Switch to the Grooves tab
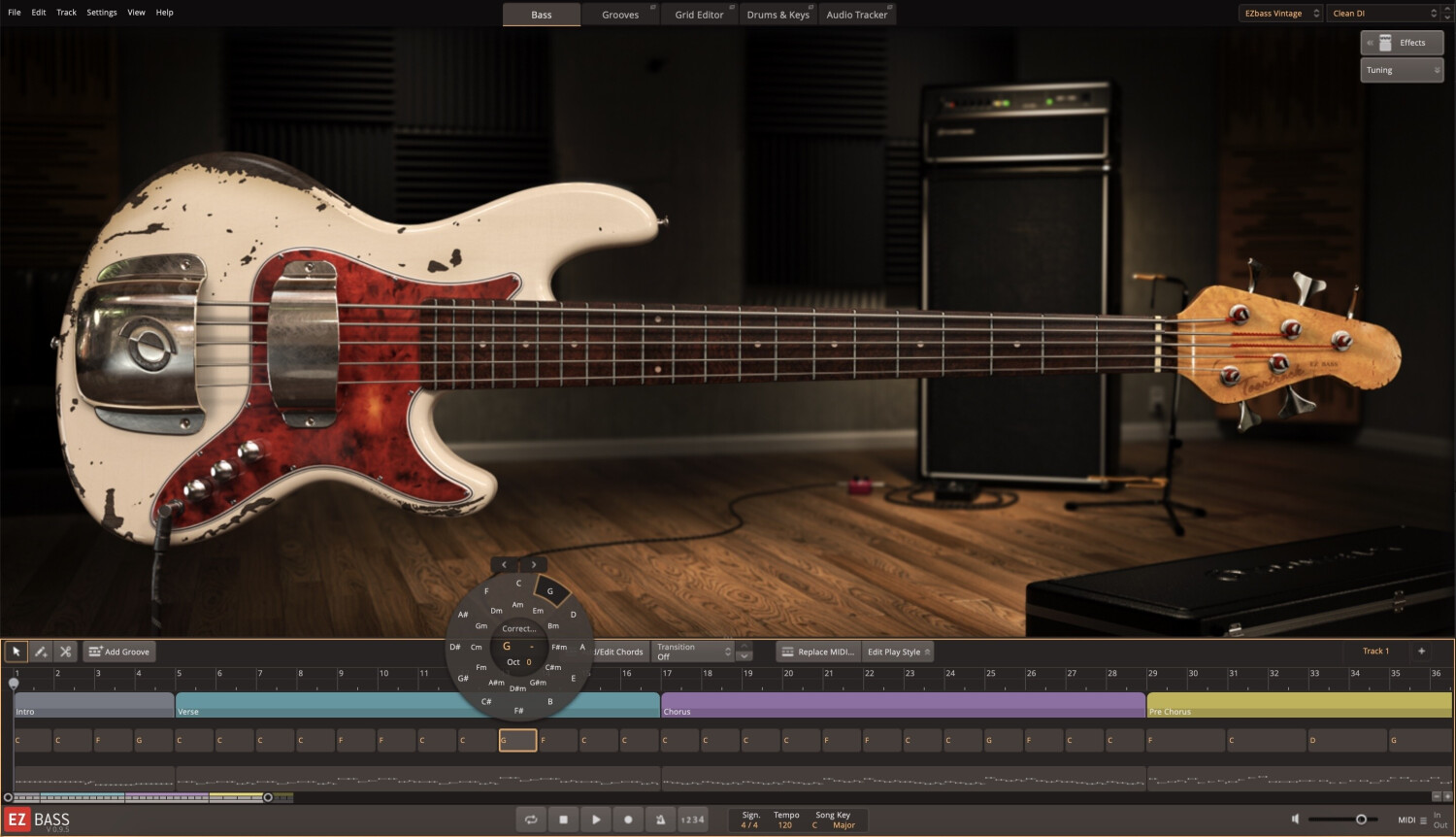 pyautogui.click(x=620, y=15)
